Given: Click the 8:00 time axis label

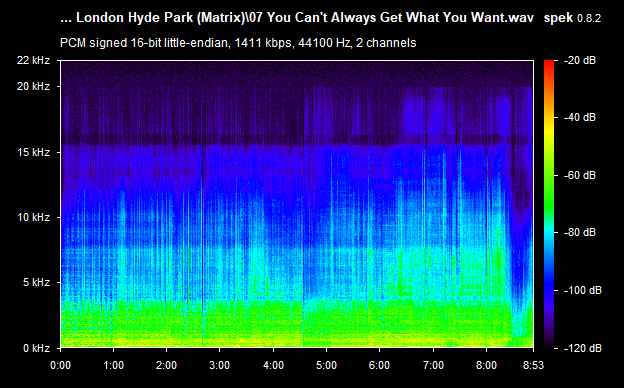Looking at the screenshot, I should pyautogui.click(x=486, y=365).
